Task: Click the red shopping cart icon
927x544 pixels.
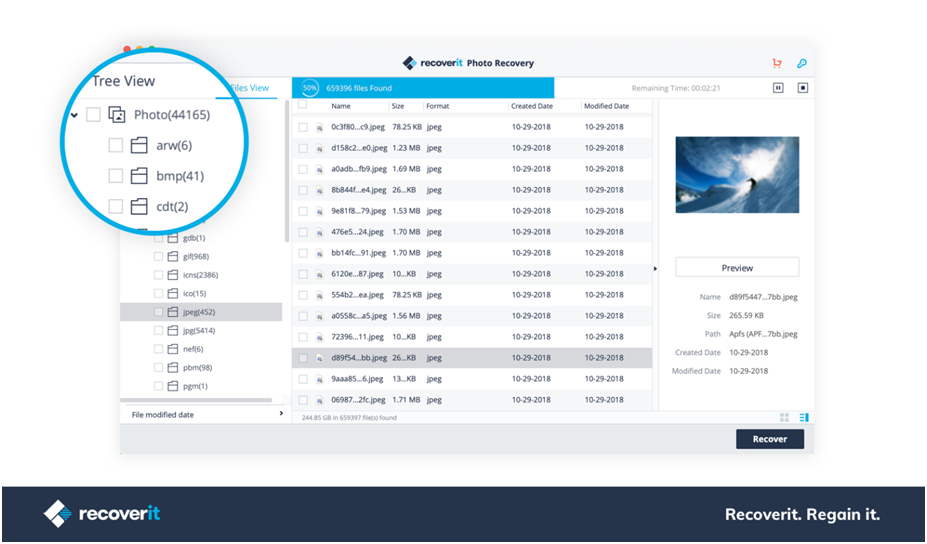Action: (x=777, y=63)
